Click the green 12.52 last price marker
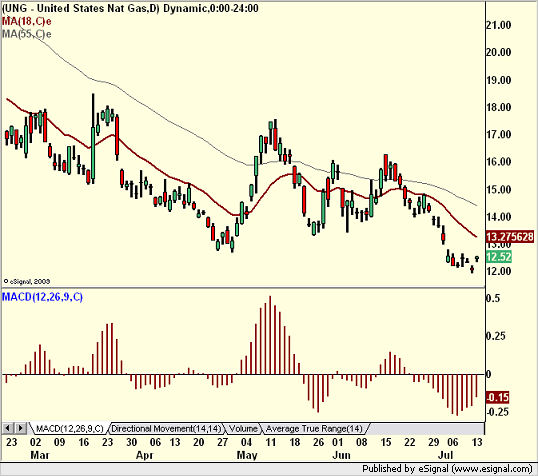Screen dimensions: 538x476 coord(499,257)
